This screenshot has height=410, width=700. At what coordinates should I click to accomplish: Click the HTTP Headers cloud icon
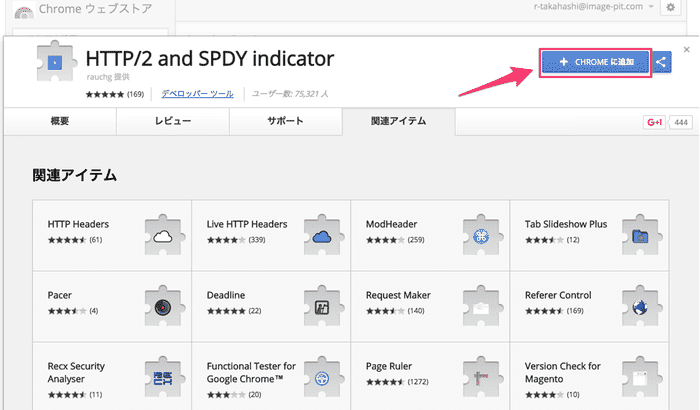pos(164,236)
